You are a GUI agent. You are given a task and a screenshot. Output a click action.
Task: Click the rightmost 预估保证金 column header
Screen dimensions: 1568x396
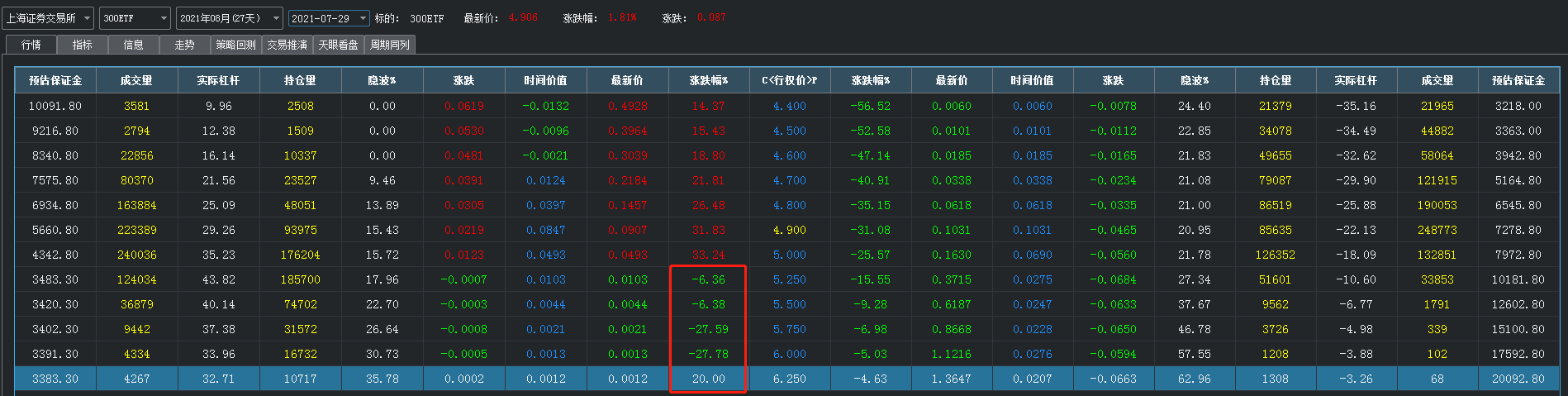point(1518,80)
